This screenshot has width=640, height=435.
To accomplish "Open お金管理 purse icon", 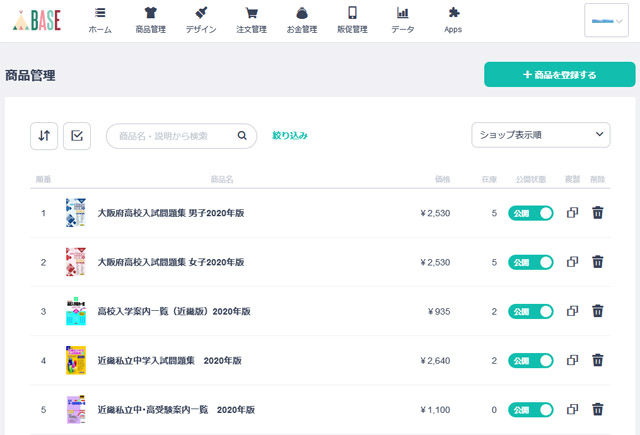I will tap(302, 13).
